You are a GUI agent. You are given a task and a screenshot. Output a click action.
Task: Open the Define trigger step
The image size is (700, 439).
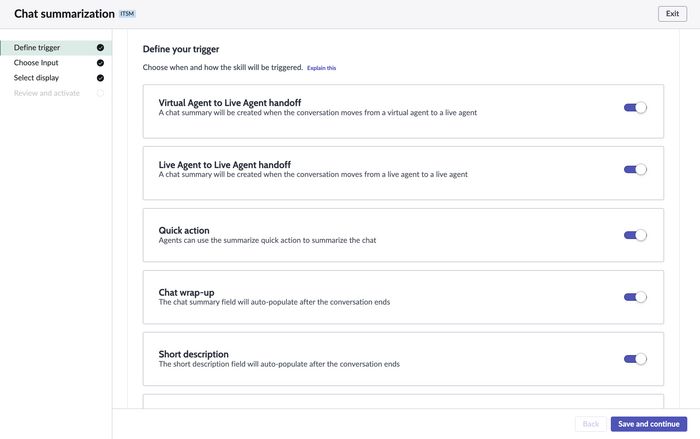coord(56,48)
